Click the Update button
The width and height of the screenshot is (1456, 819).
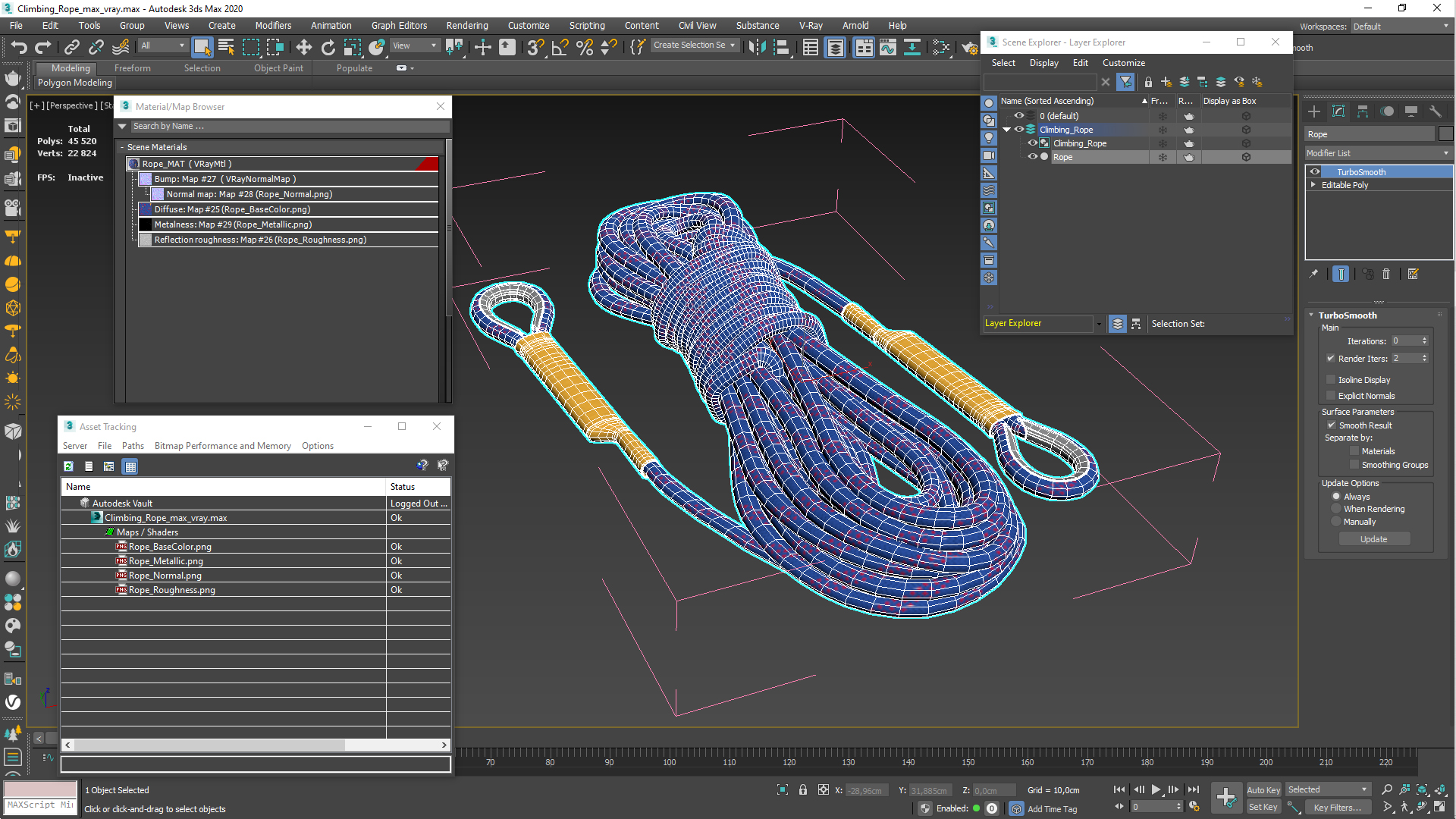[x=1374, y=539]
